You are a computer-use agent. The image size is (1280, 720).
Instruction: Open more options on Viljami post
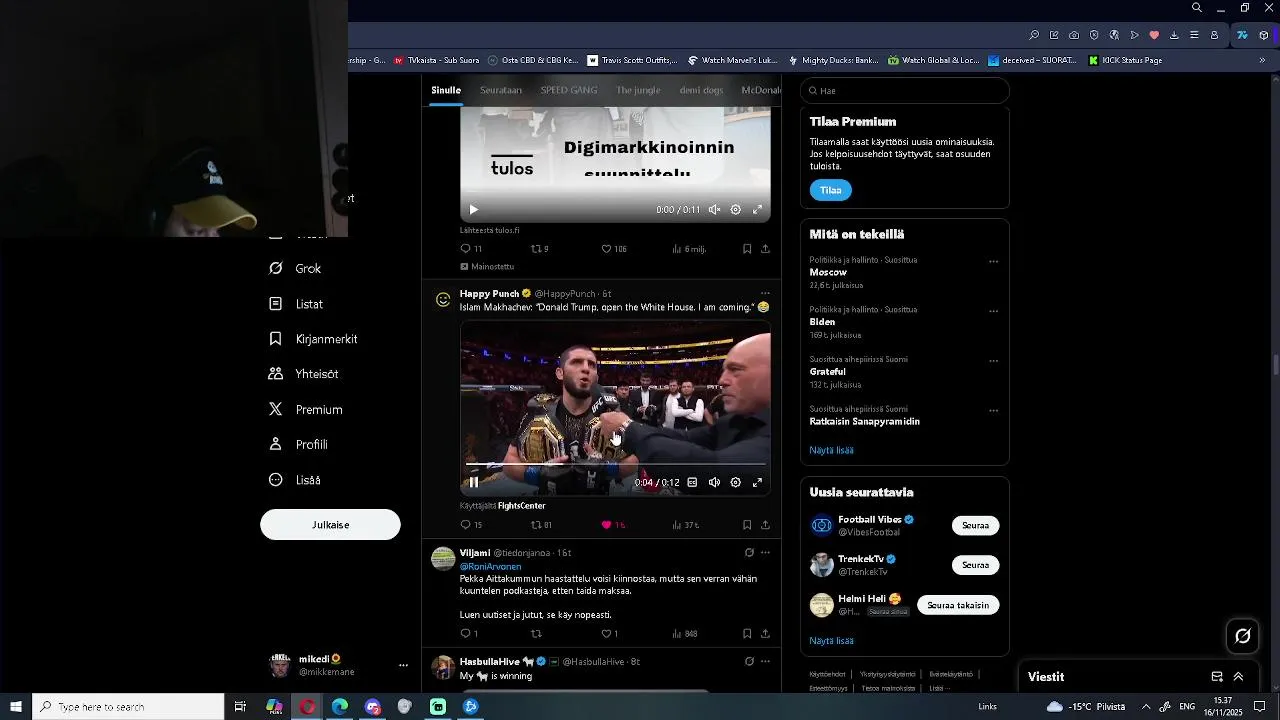point(765,552)
